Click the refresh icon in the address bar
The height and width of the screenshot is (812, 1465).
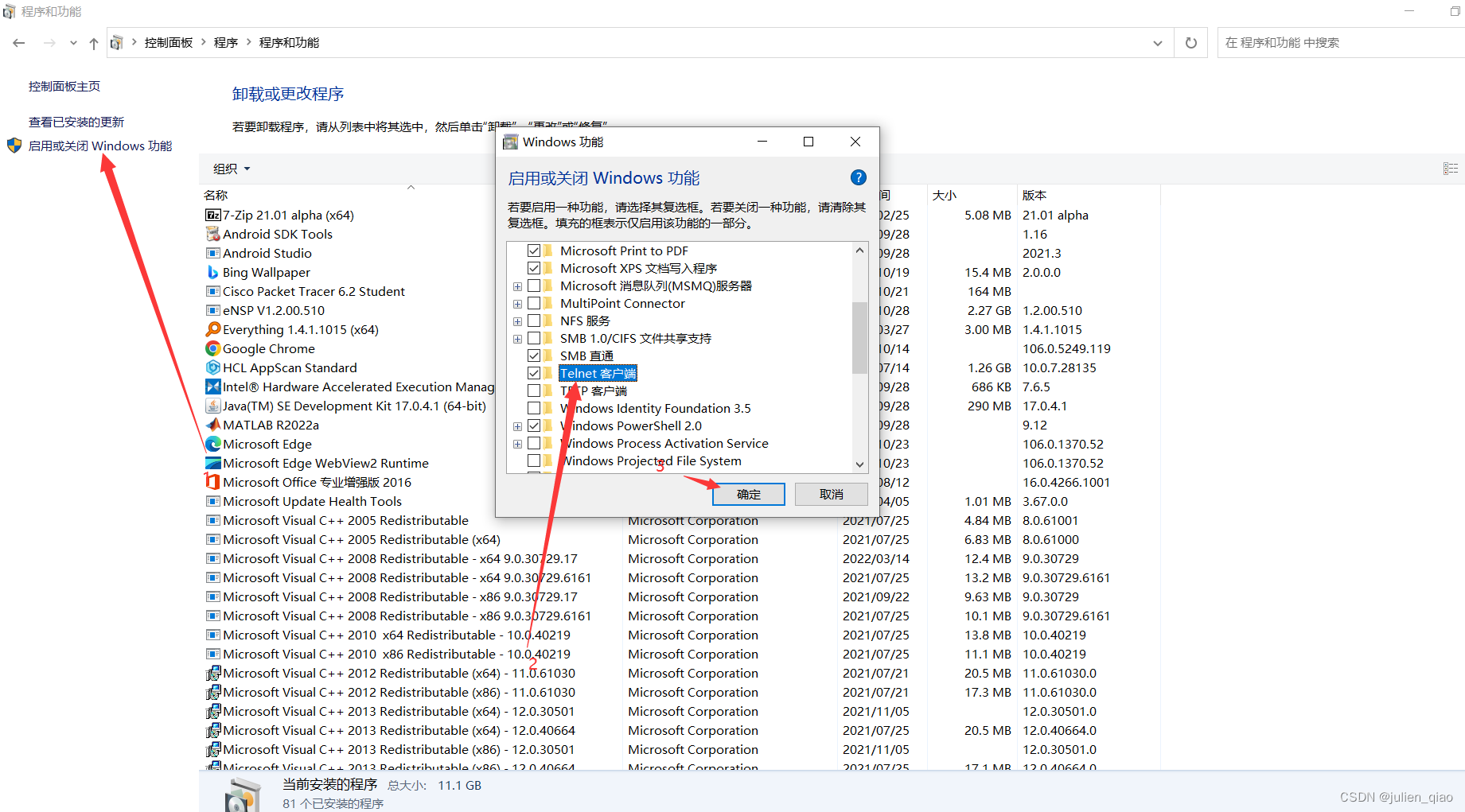point(1190,43)
